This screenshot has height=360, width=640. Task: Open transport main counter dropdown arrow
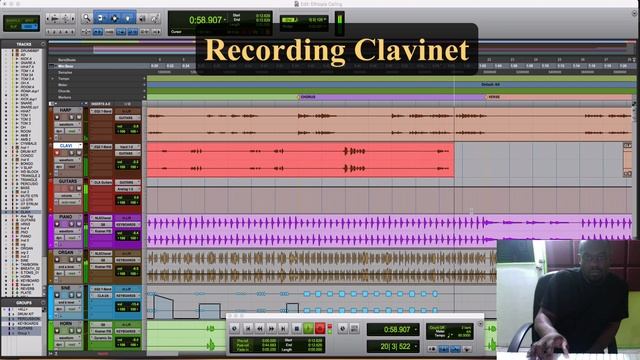click(x=416, y=329)
